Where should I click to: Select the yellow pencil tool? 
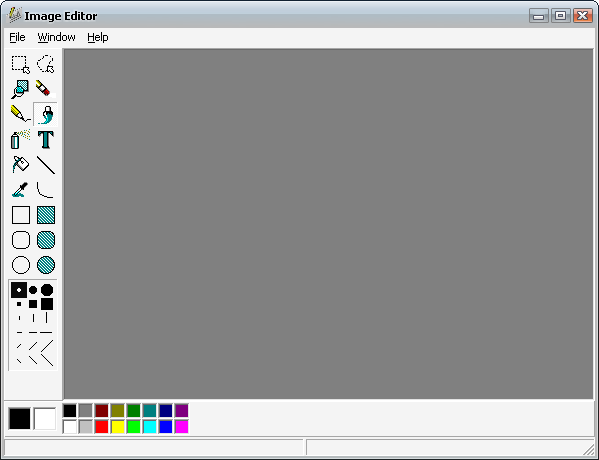(x=21, y=114)
